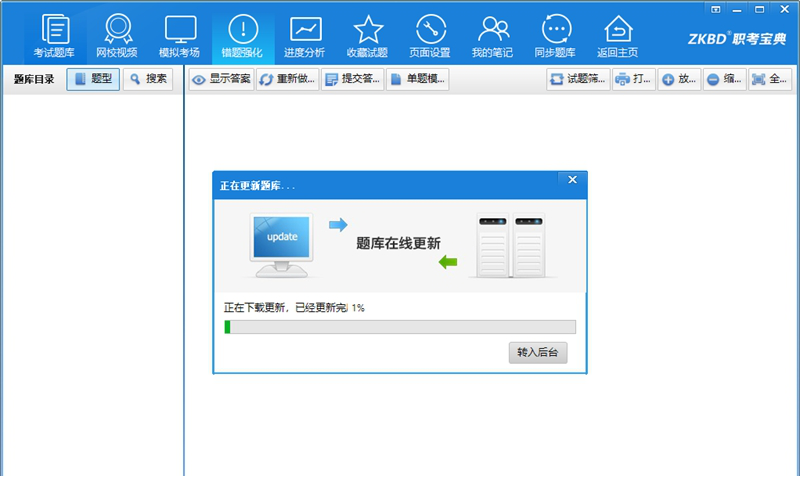800x495 pixels.
Task: Click 同步题库 sync question bank
Action: coord(555,36)
